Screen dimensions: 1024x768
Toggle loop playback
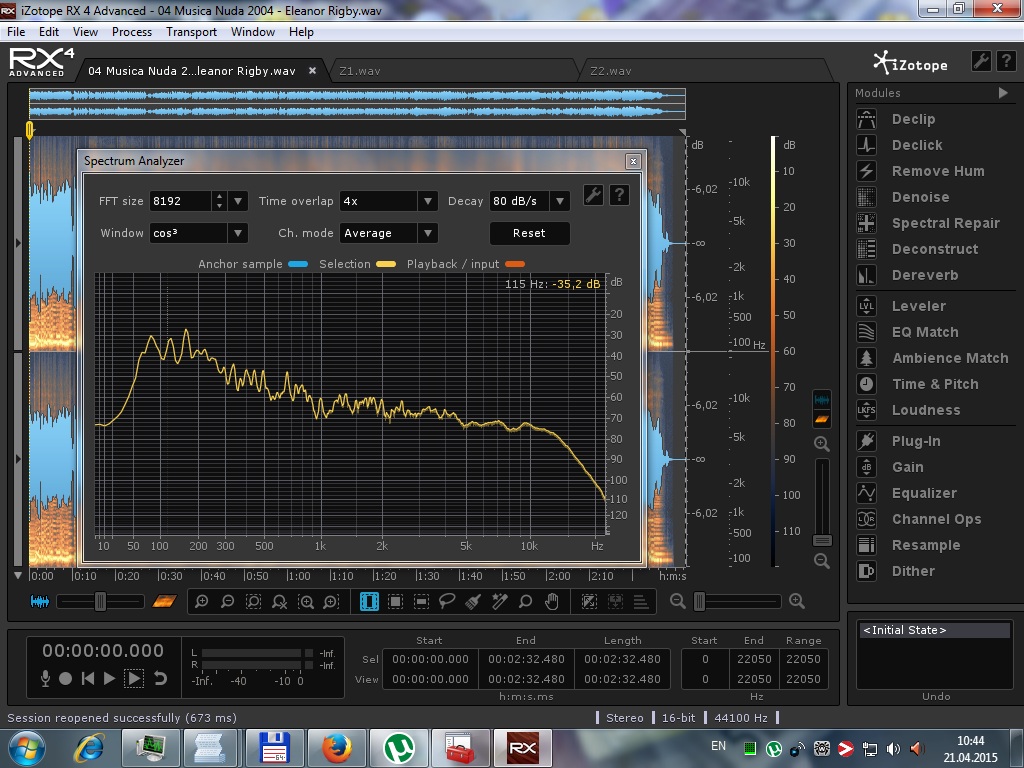160,679
